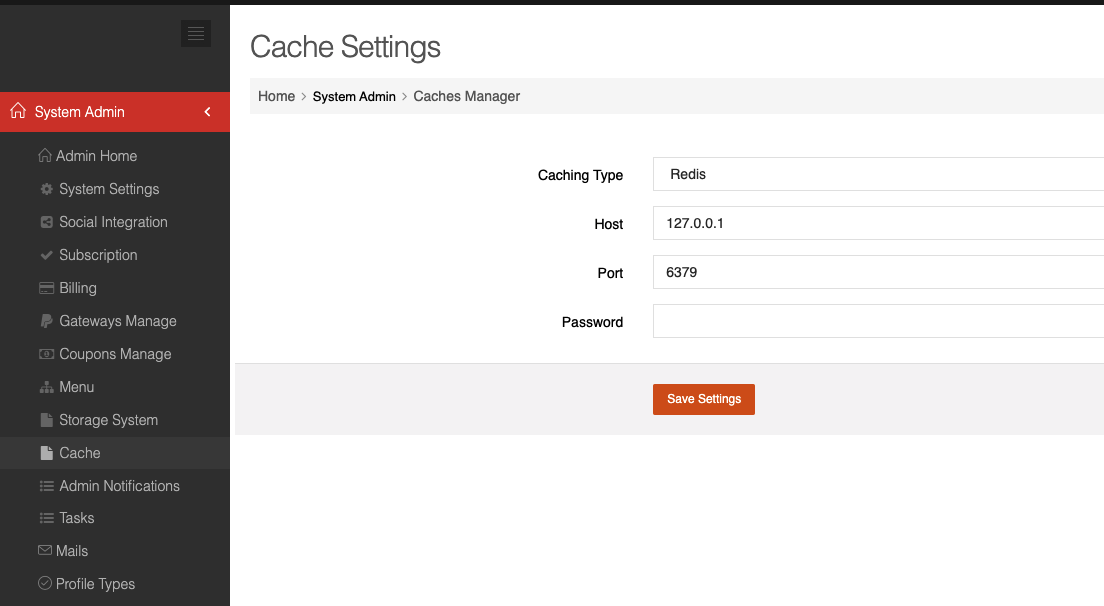Click System Admin in breadcrumb
This screenshot has height=606, width=1104.
[354, 96]
